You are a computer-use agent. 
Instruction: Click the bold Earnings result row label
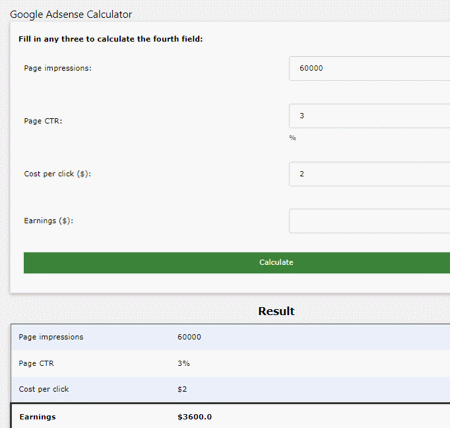[37, 417]
